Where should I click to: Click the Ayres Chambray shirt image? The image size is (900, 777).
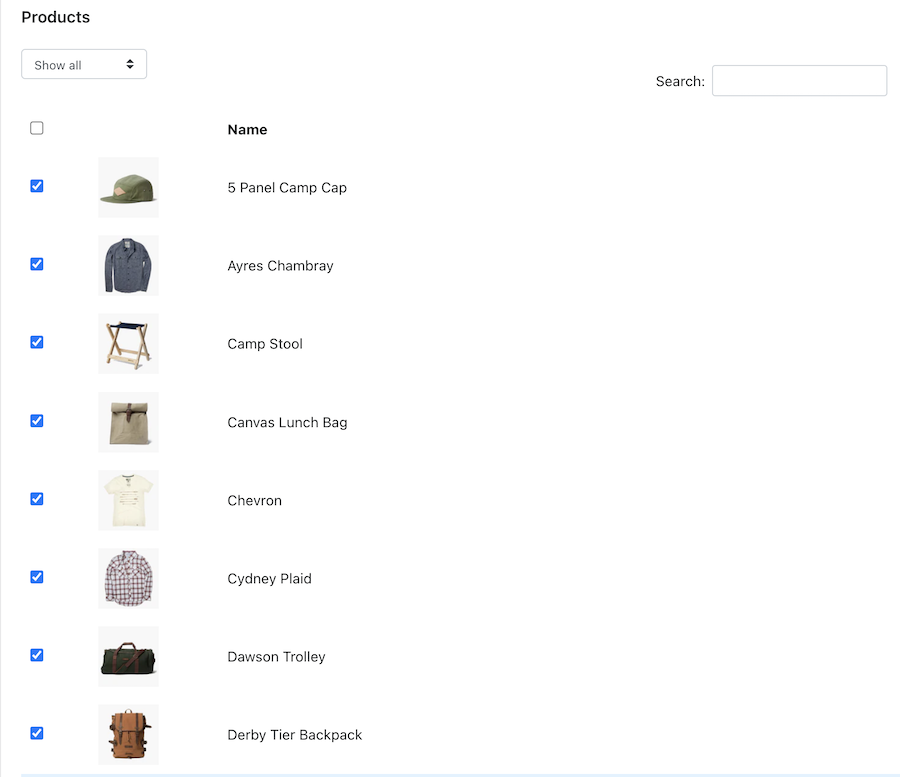pos(128,266)
